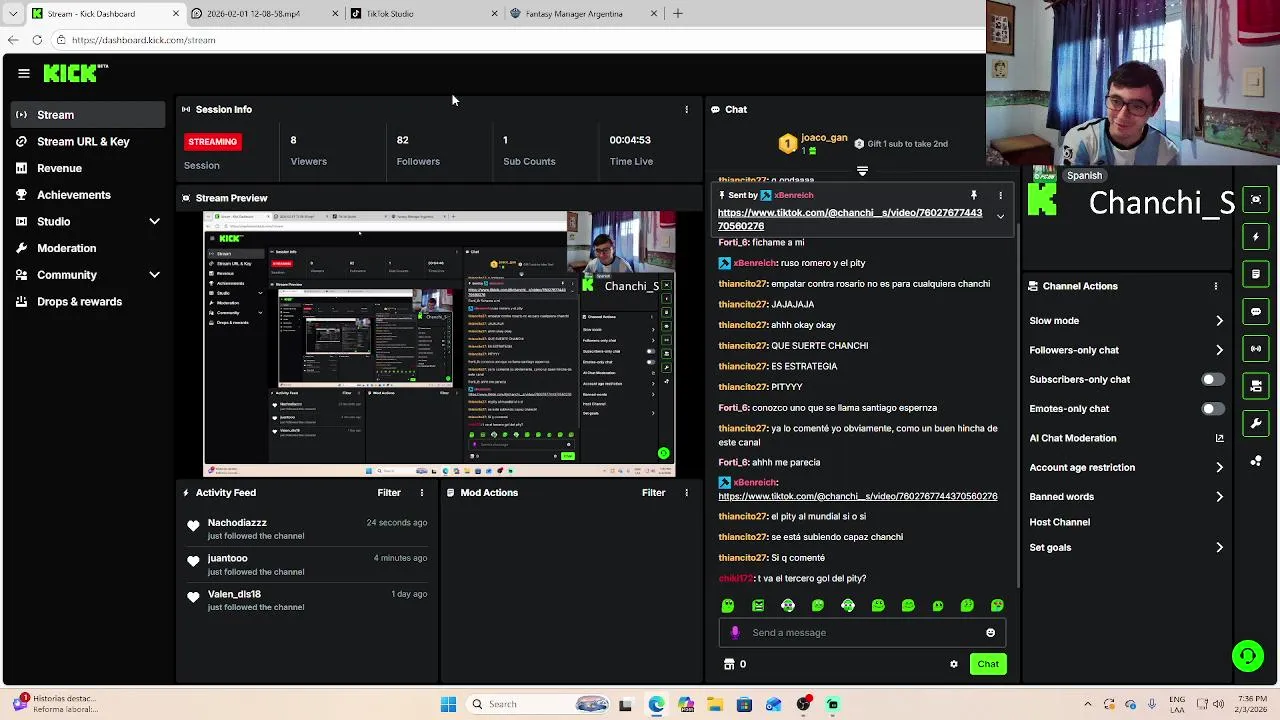Expand the Community sidebar section
Screen dimensions: 1280x720
click(154, 275)
